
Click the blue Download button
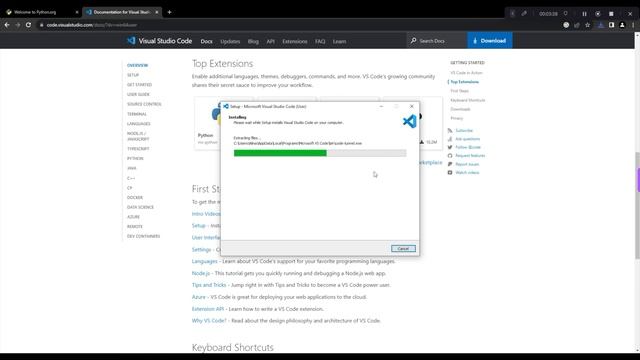[490, 41]
